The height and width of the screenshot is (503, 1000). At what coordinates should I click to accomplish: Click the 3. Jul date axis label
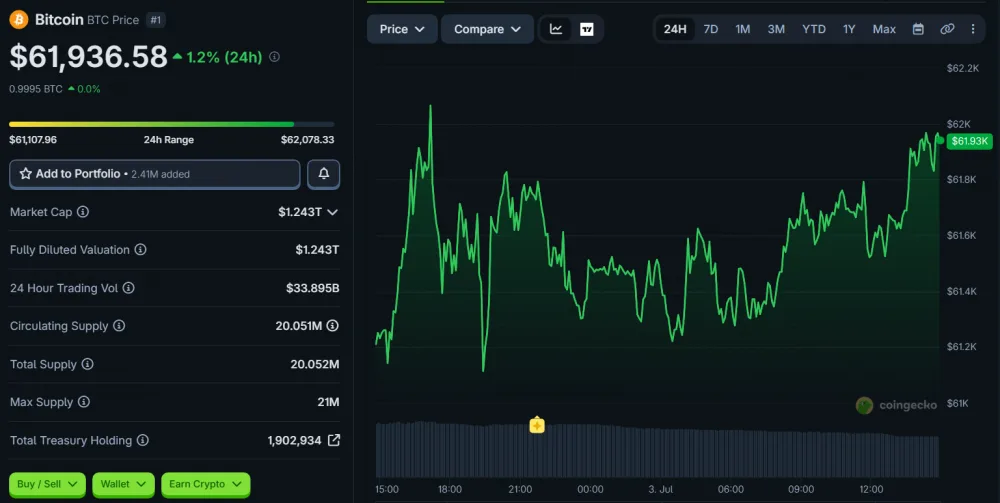(660, 490)
